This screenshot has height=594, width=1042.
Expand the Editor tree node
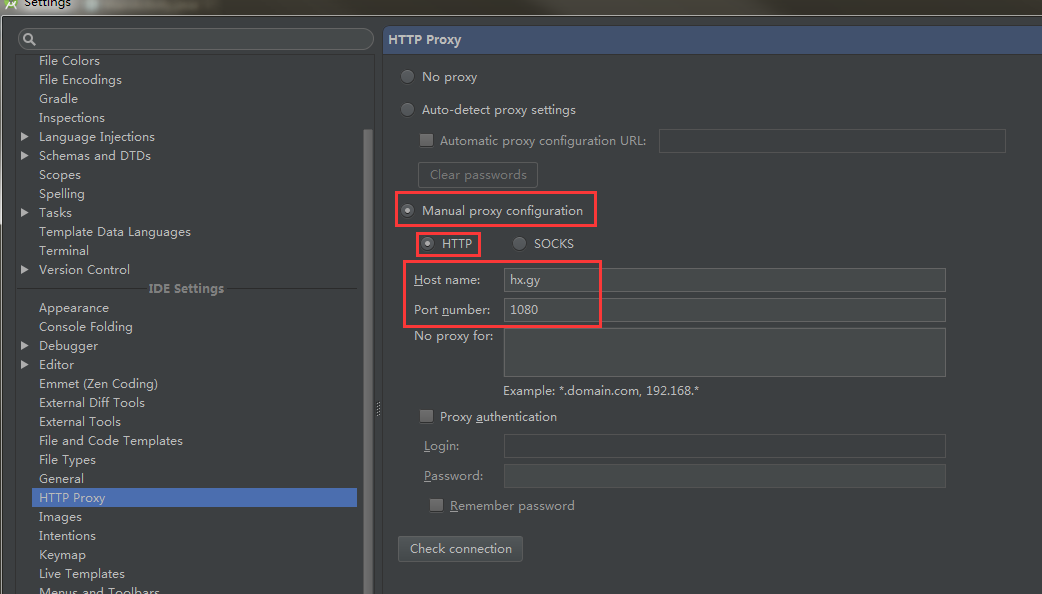25,365
